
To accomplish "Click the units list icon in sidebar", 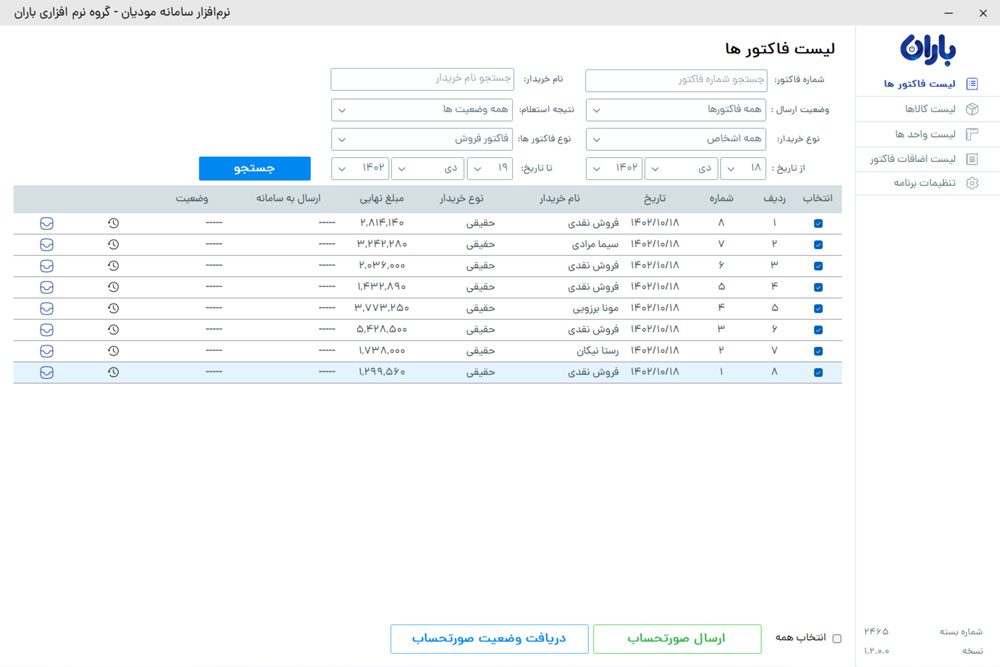I will tap(972, 134).
